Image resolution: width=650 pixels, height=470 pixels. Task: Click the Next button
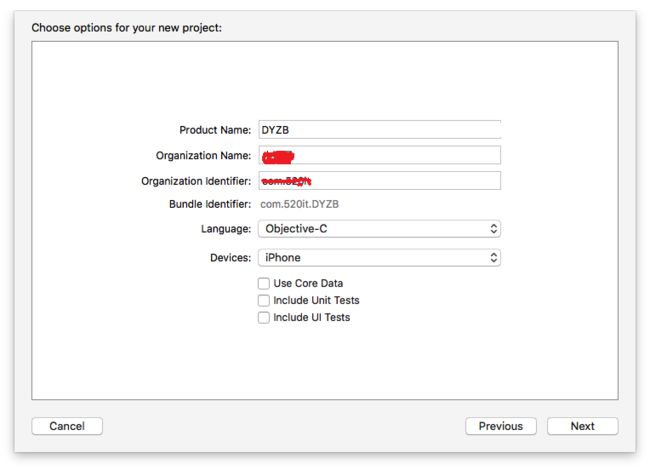click(x=582, y=426)
